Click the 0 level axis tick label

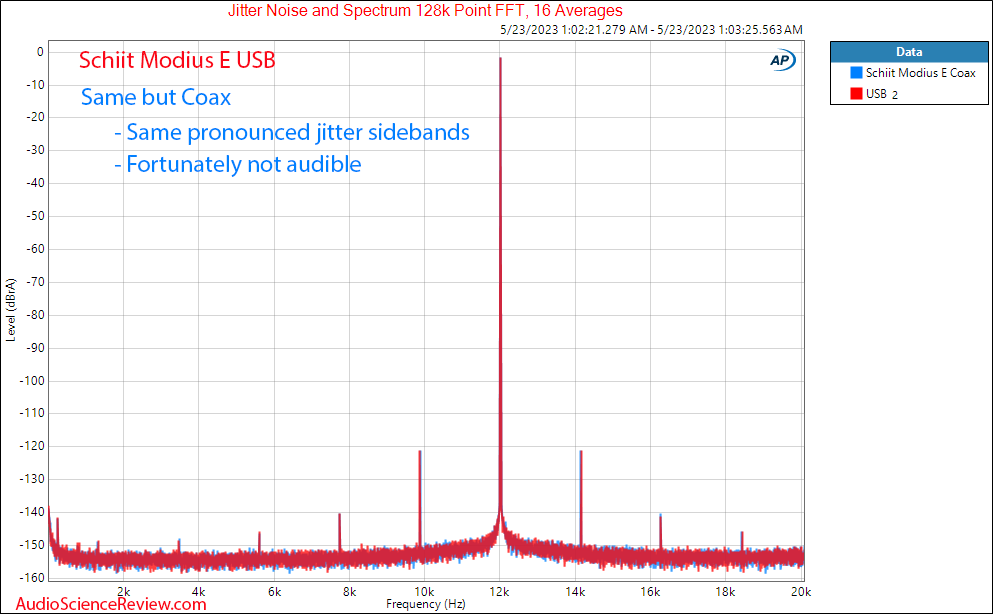(41, 52)
